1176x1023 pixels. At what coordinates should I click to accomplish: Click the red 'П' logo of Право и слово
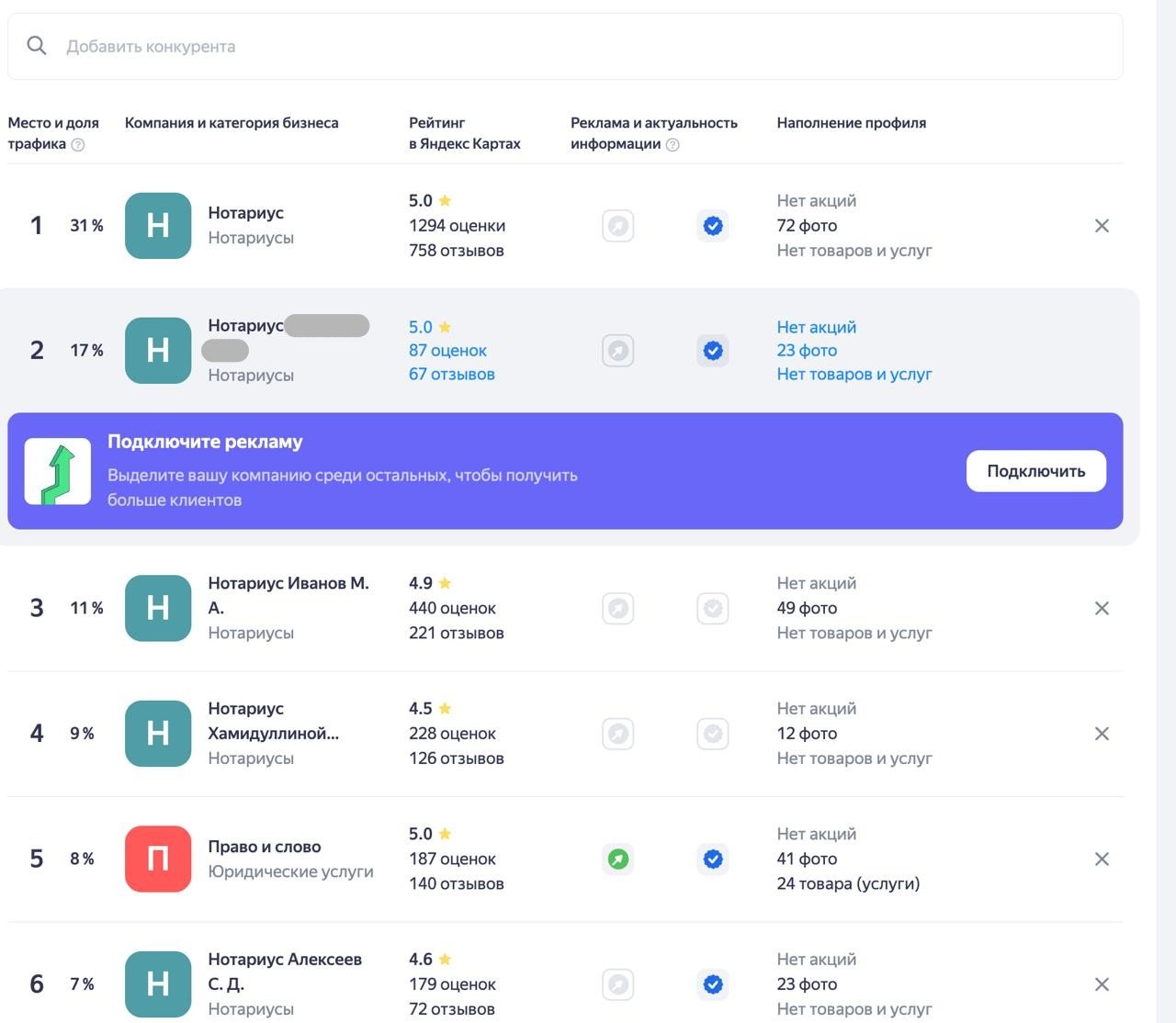pos(158,859)
